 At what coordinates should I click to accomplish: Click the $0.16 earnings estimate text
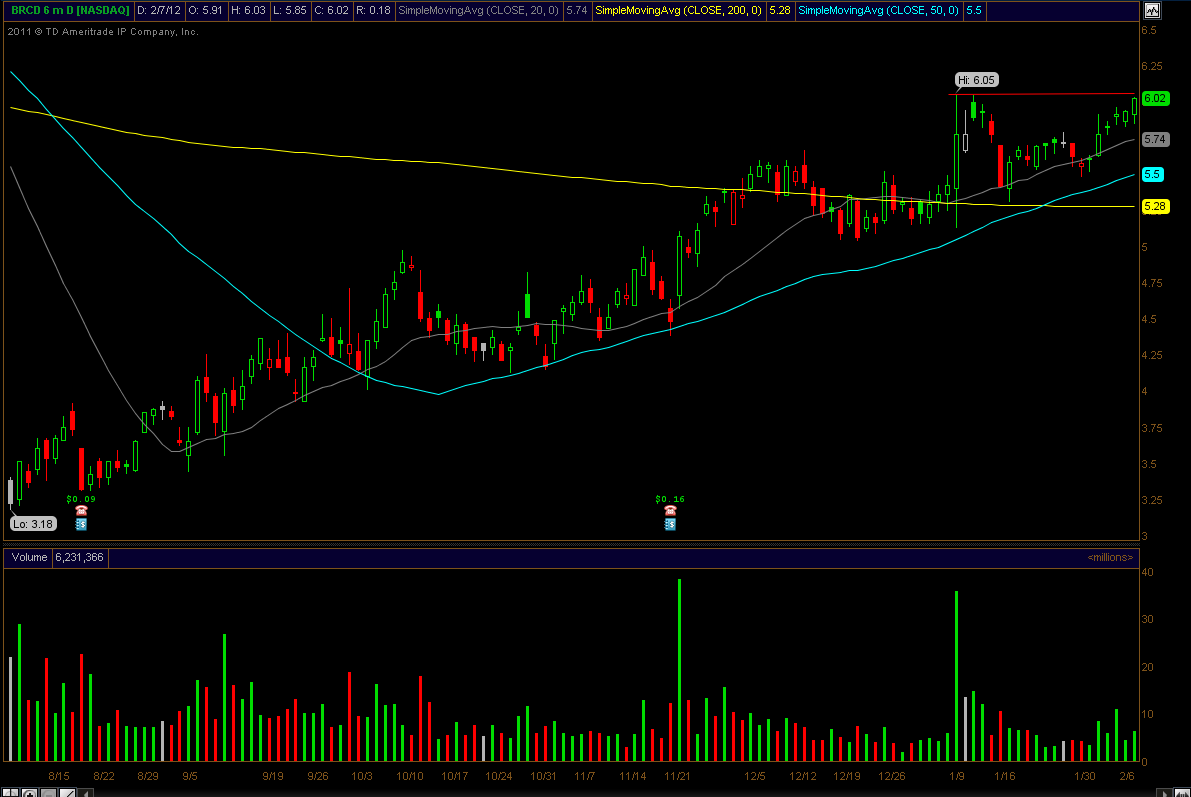(x=670, y=499)
